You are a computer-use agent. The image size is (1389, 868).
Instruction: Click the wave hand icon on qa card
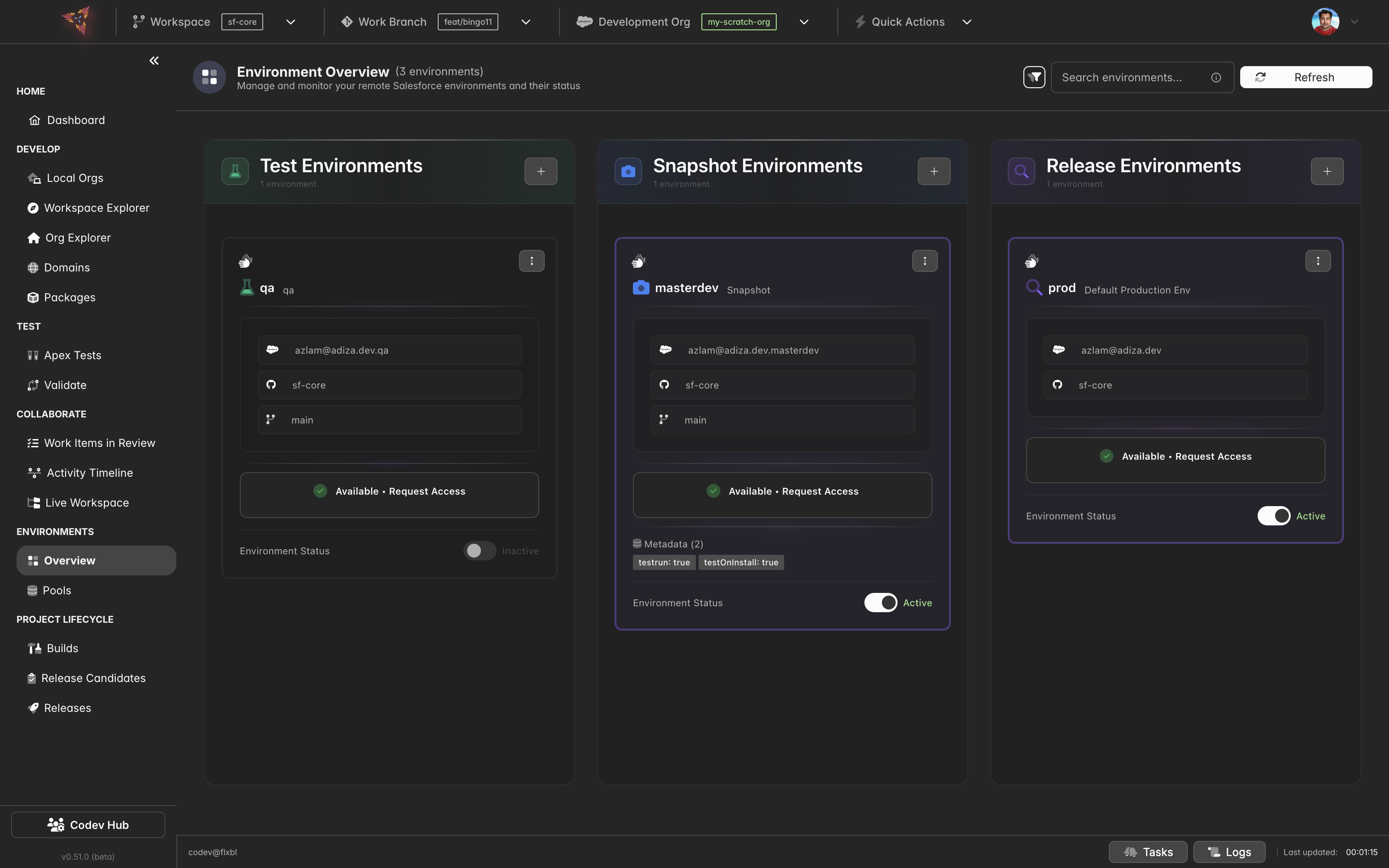(245, 262)
